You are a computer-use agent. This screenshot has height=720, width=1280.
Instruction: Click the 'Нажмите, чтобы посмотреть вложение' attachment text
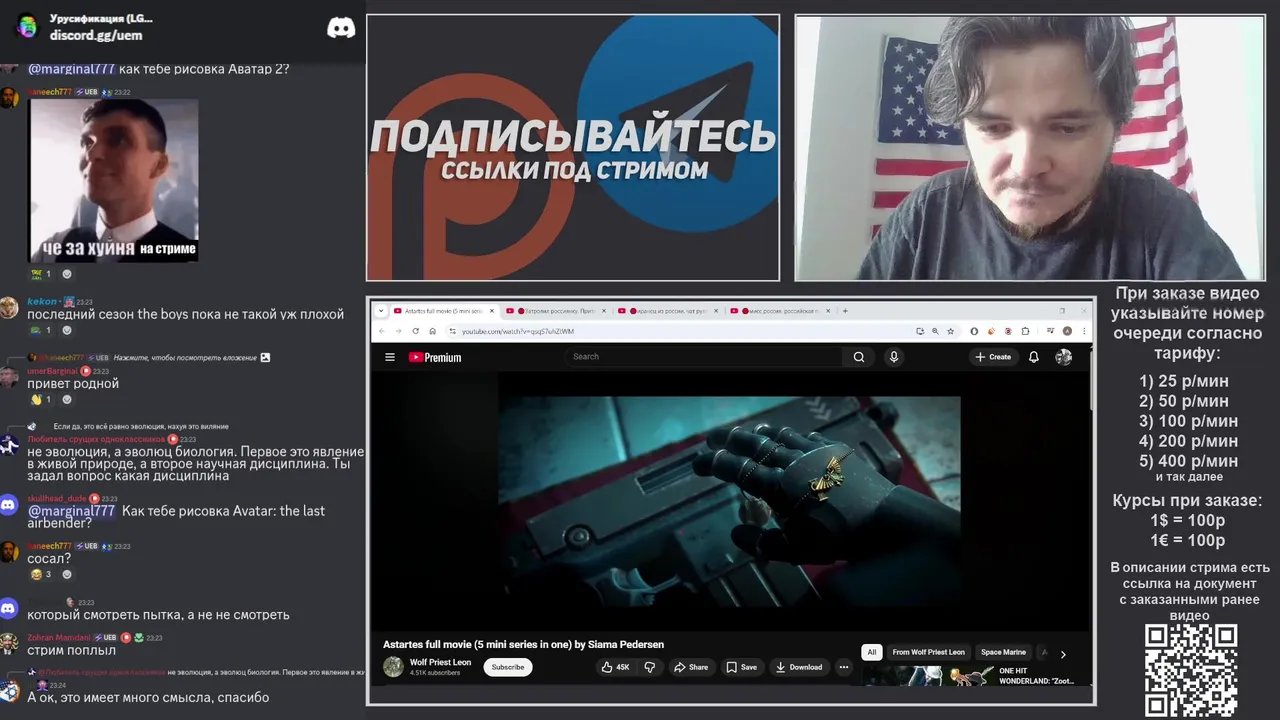point(185,357)
